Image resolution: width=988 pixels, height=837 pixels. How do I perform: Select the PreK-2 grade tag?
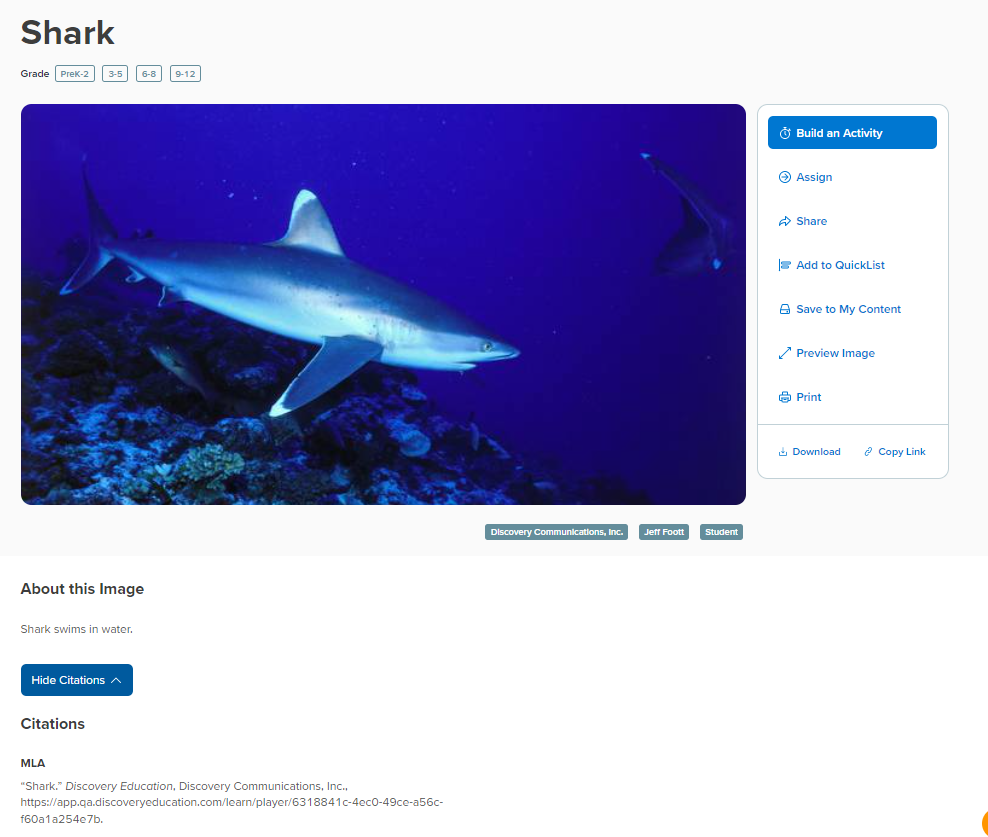(x=75, y=74)
